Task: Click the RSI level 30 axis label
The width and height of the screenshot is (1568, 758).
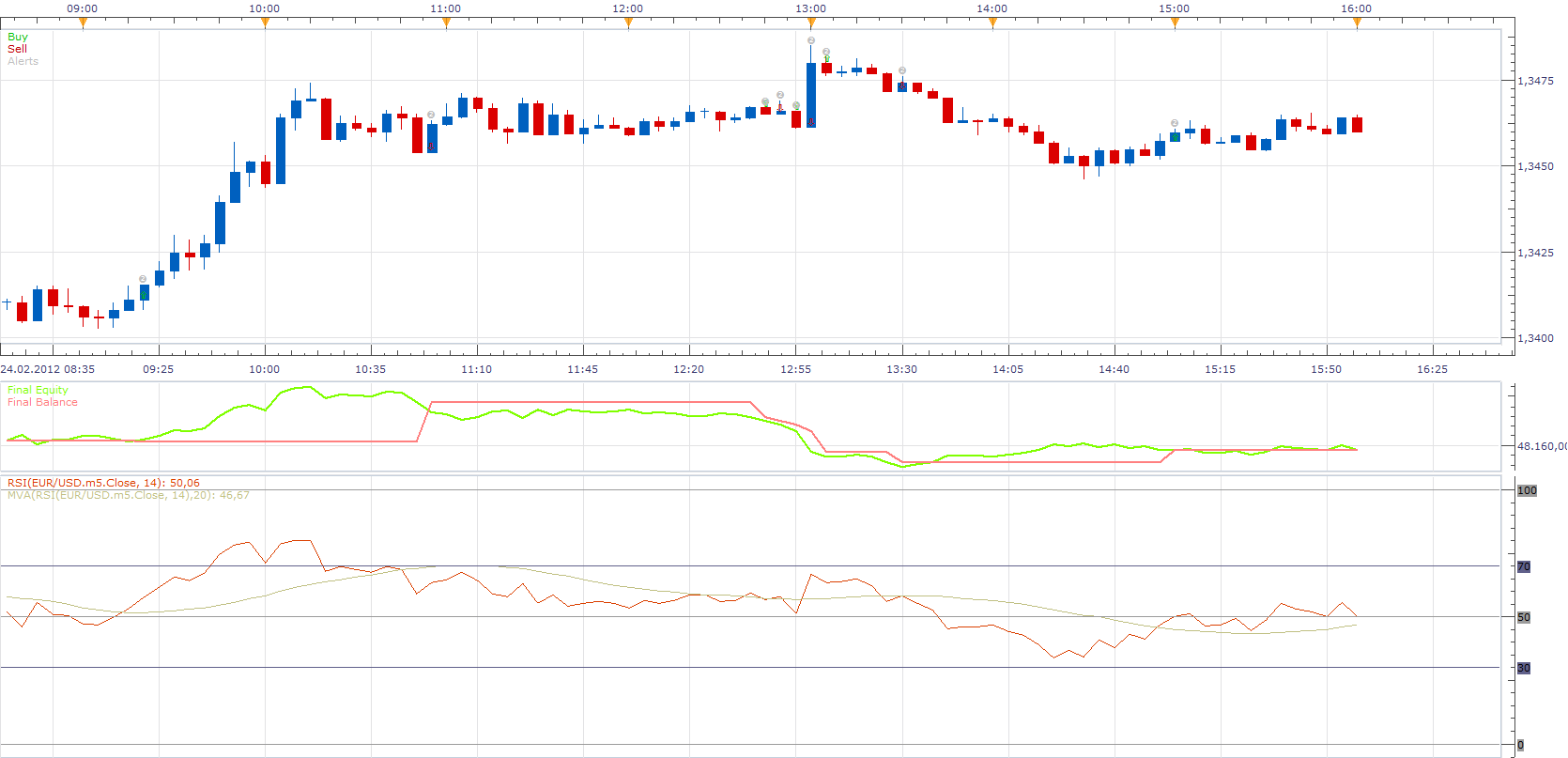Action: coord(1524,668)
